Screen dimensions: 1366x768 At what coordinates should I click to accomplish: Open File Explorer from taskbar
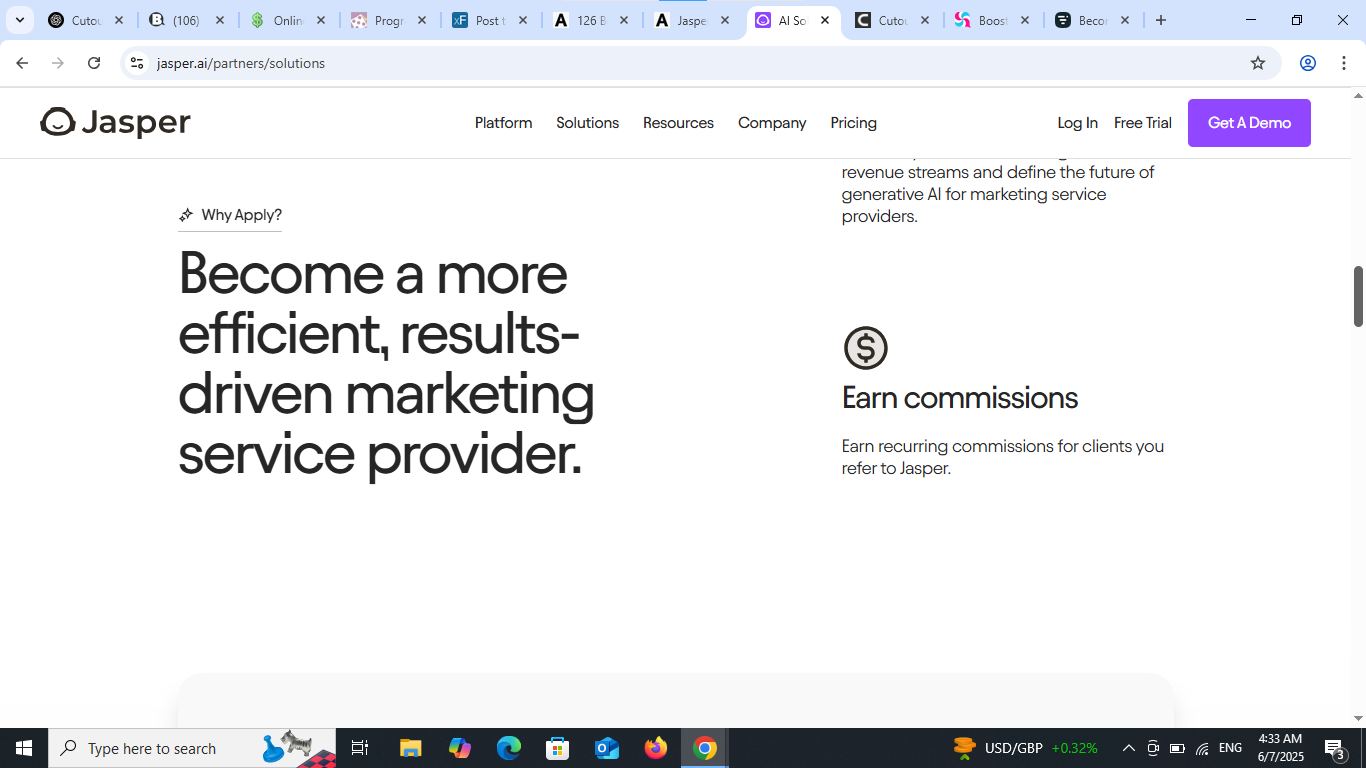410,748
